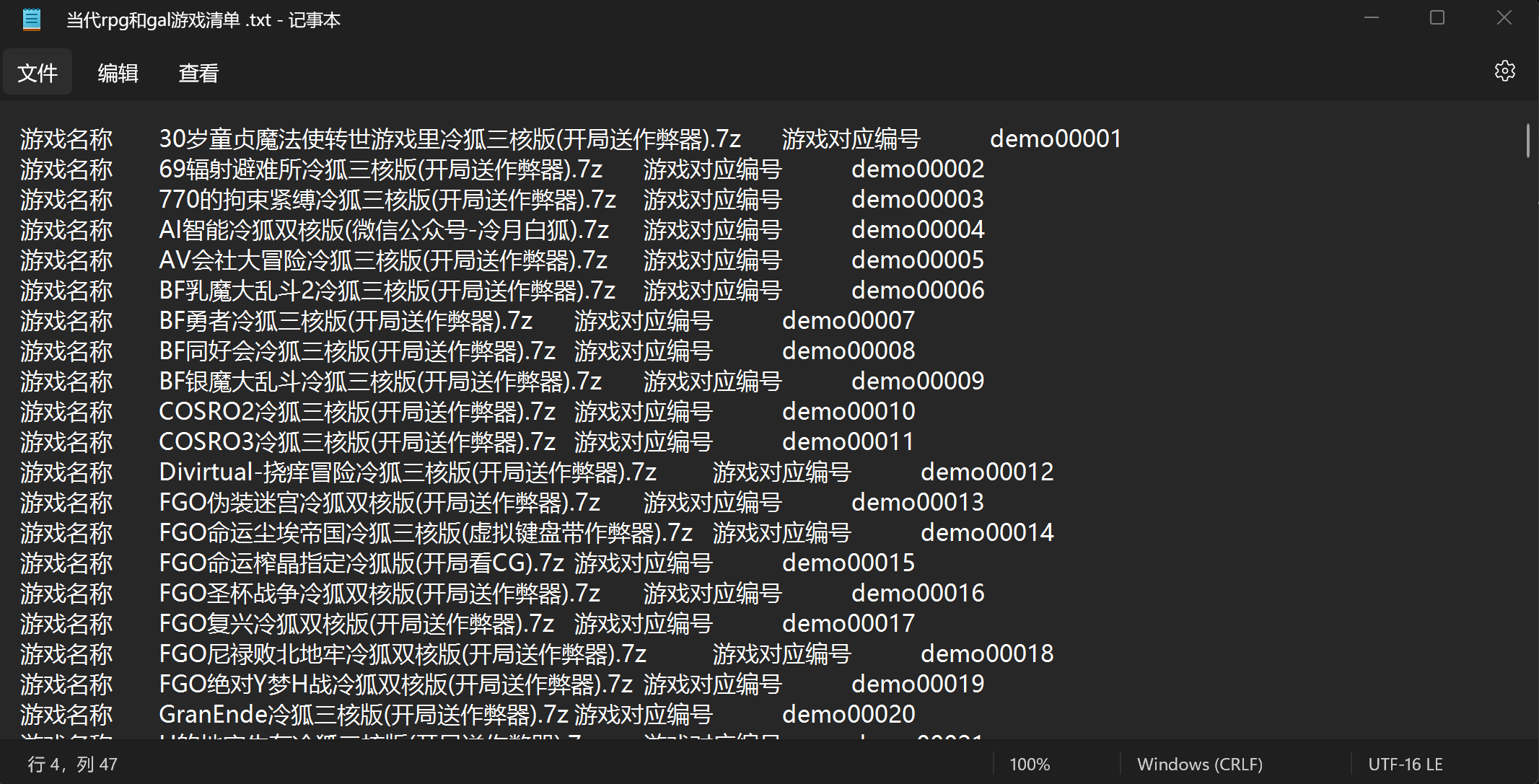This screenshot has height=784, width=1539.
Task: Click the FGO圣杯战争 file name
Action: pos(380,593)
